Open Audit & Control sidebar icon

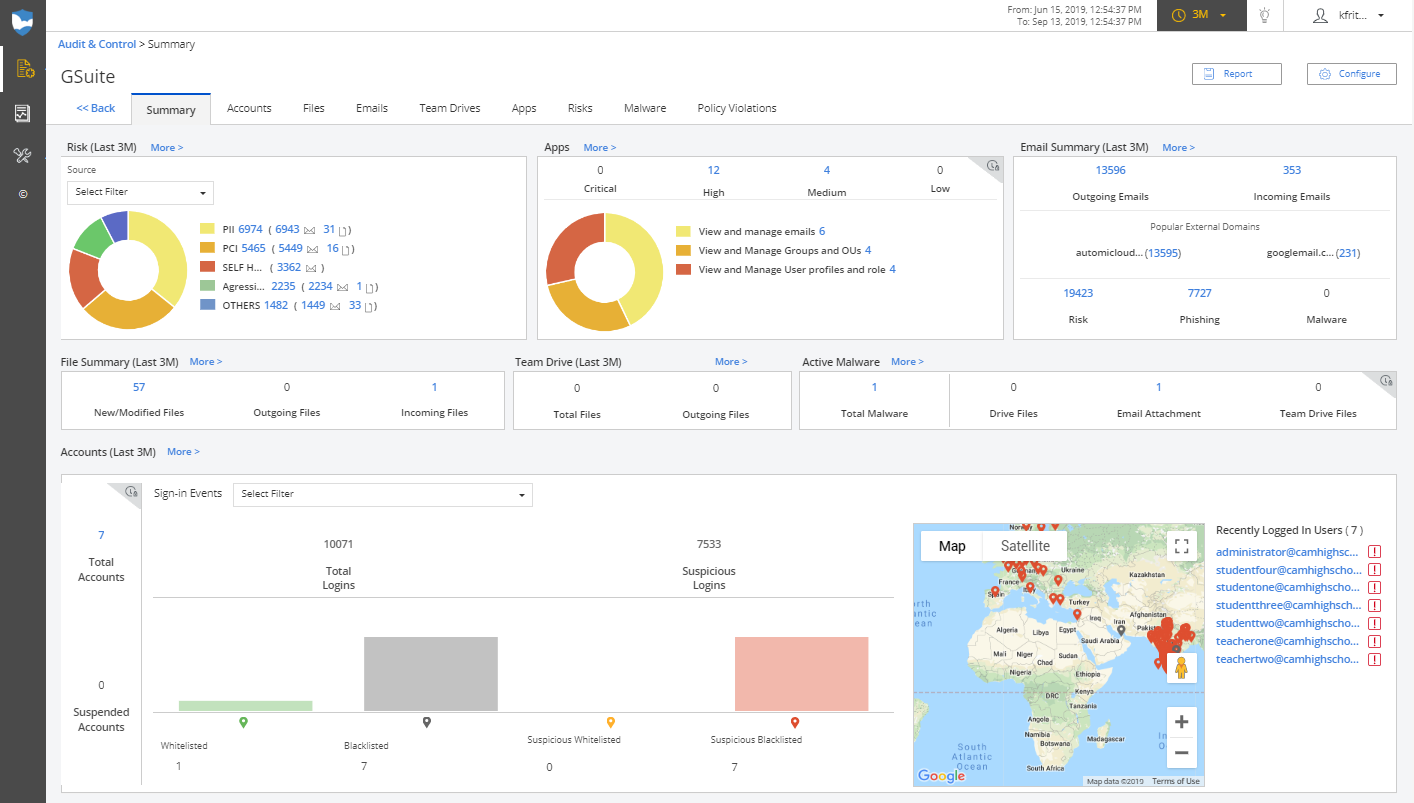23,69
